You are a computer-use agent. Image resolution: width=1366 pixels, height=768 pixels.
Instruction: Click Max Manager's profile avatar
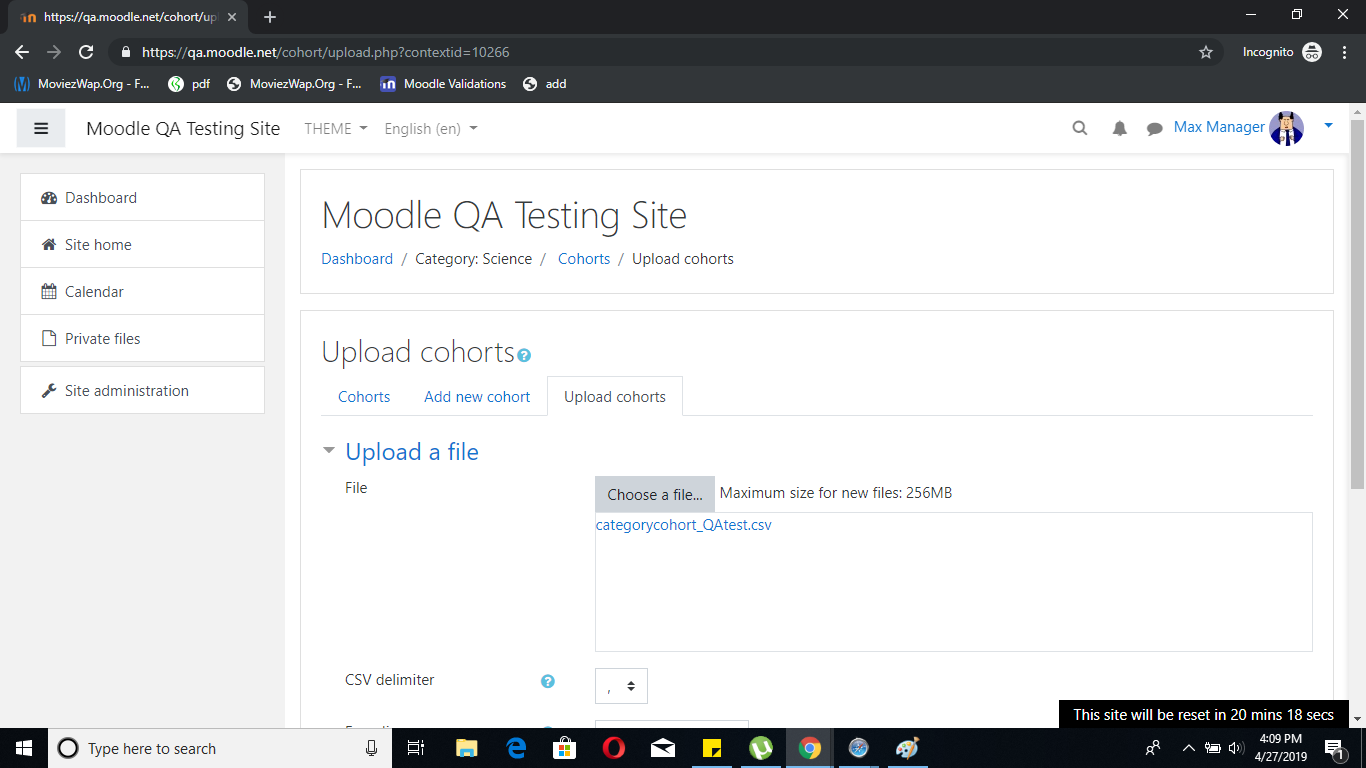(1287, 128)
